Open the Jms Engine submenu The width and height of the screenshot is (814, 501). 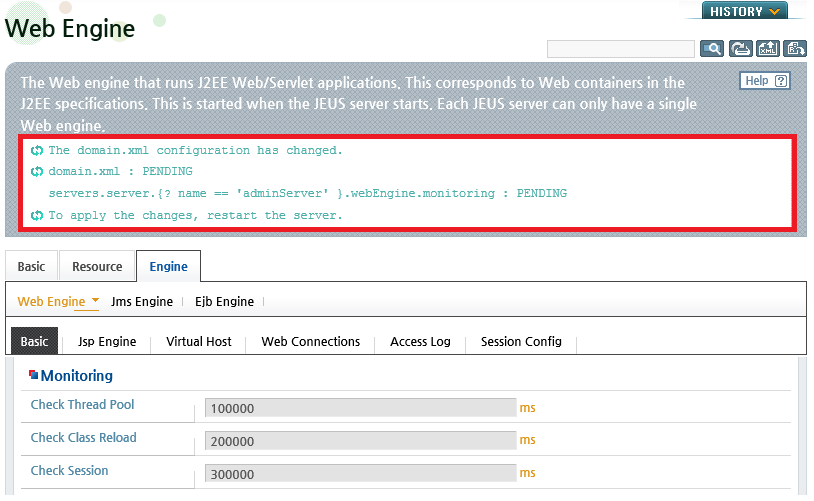(x=142, y=302)
